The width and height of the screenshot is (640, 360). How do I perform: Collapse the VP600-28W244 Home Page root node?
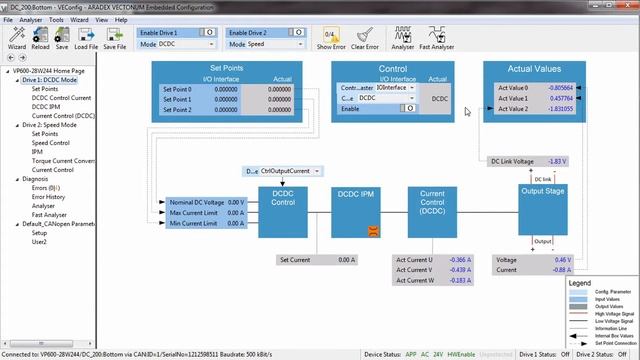[x=8, y=71]
